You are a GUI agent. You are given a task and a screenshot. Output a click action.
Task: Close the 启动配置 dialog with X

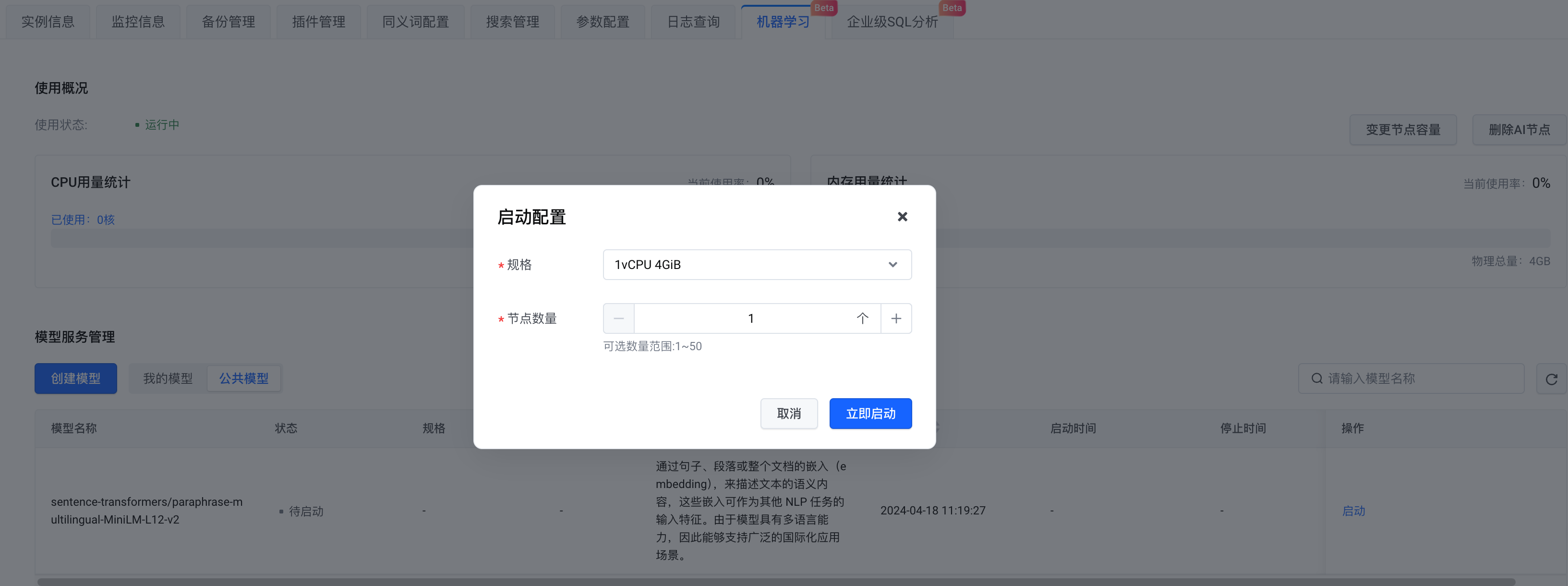[902, 217]
